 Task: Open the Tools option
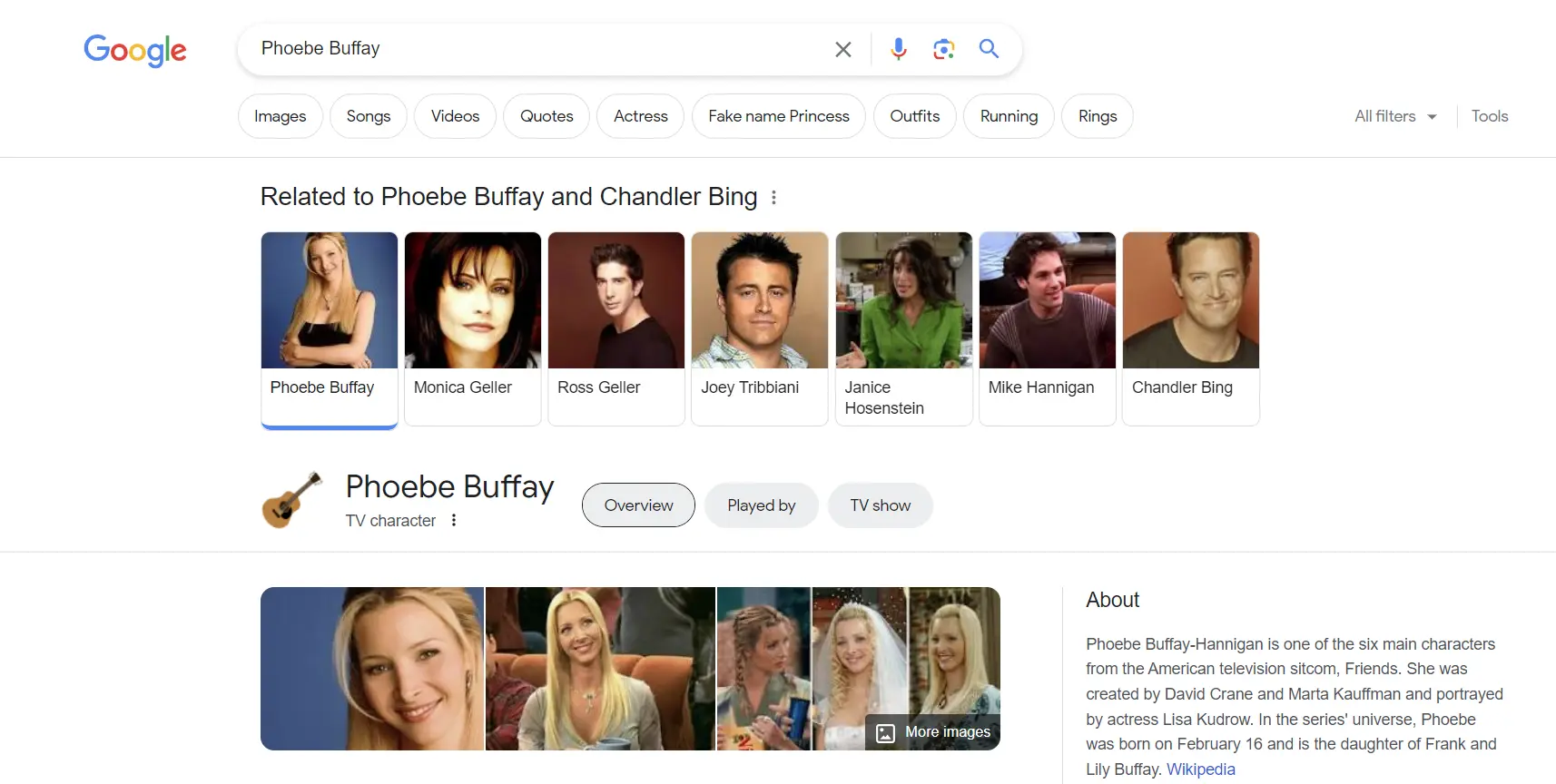coord(1490,116)
